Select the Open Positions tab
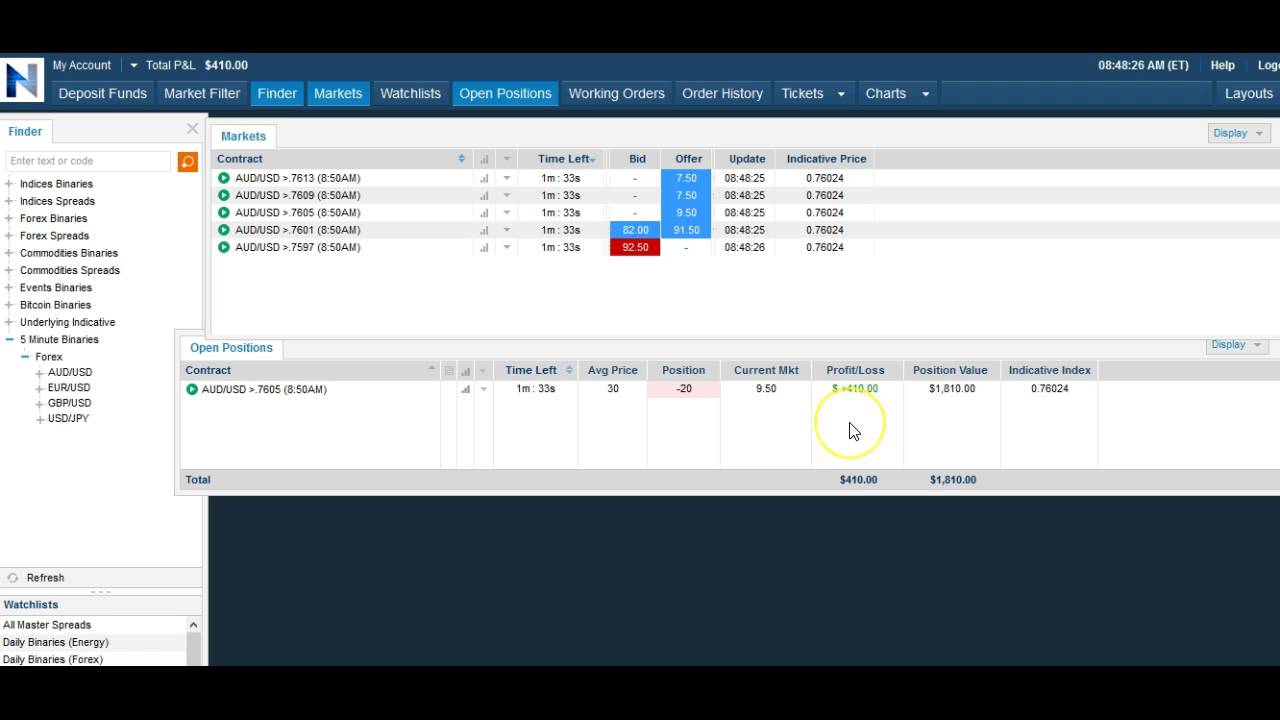Viewport: 1280px width, 720px height. (231, 348)
